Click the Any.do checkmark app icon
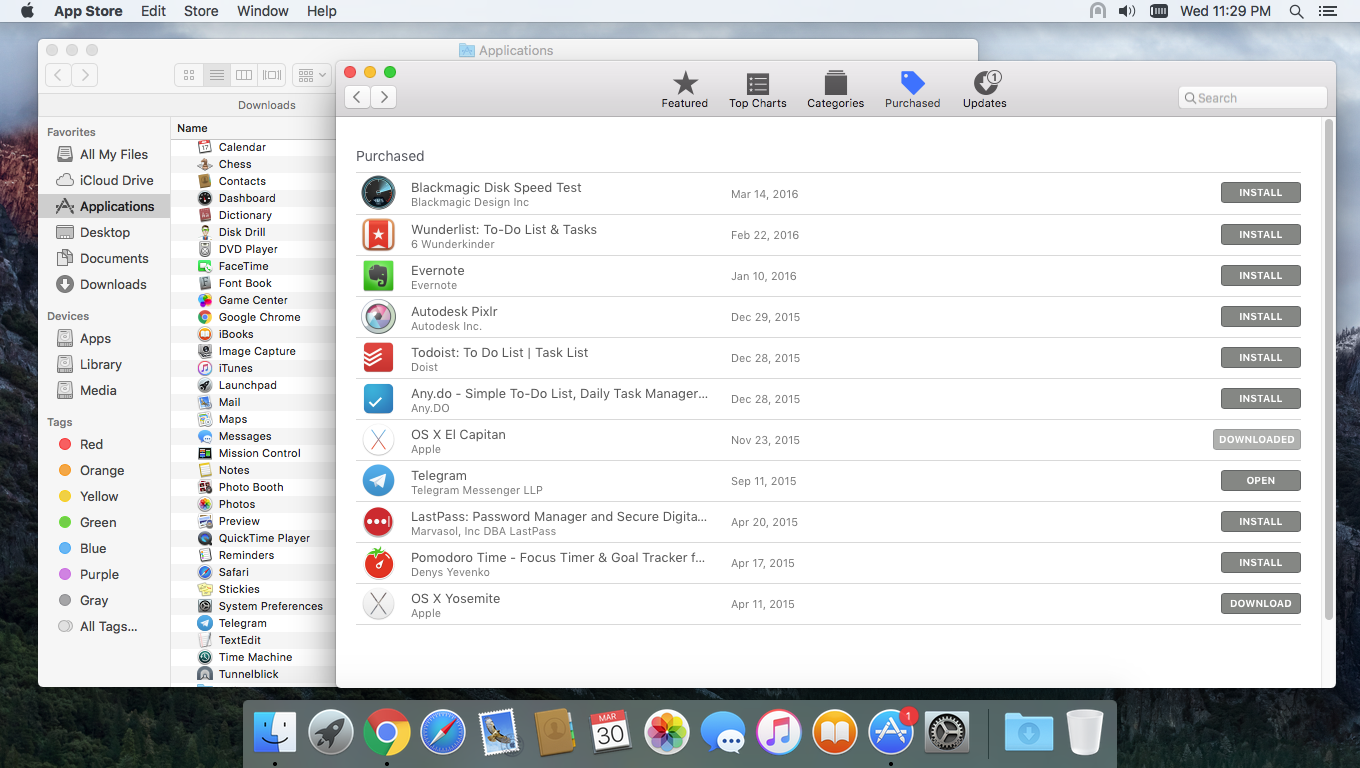Image resolution: width=1360 pixels, height=768 pixels. pos(378,398)
